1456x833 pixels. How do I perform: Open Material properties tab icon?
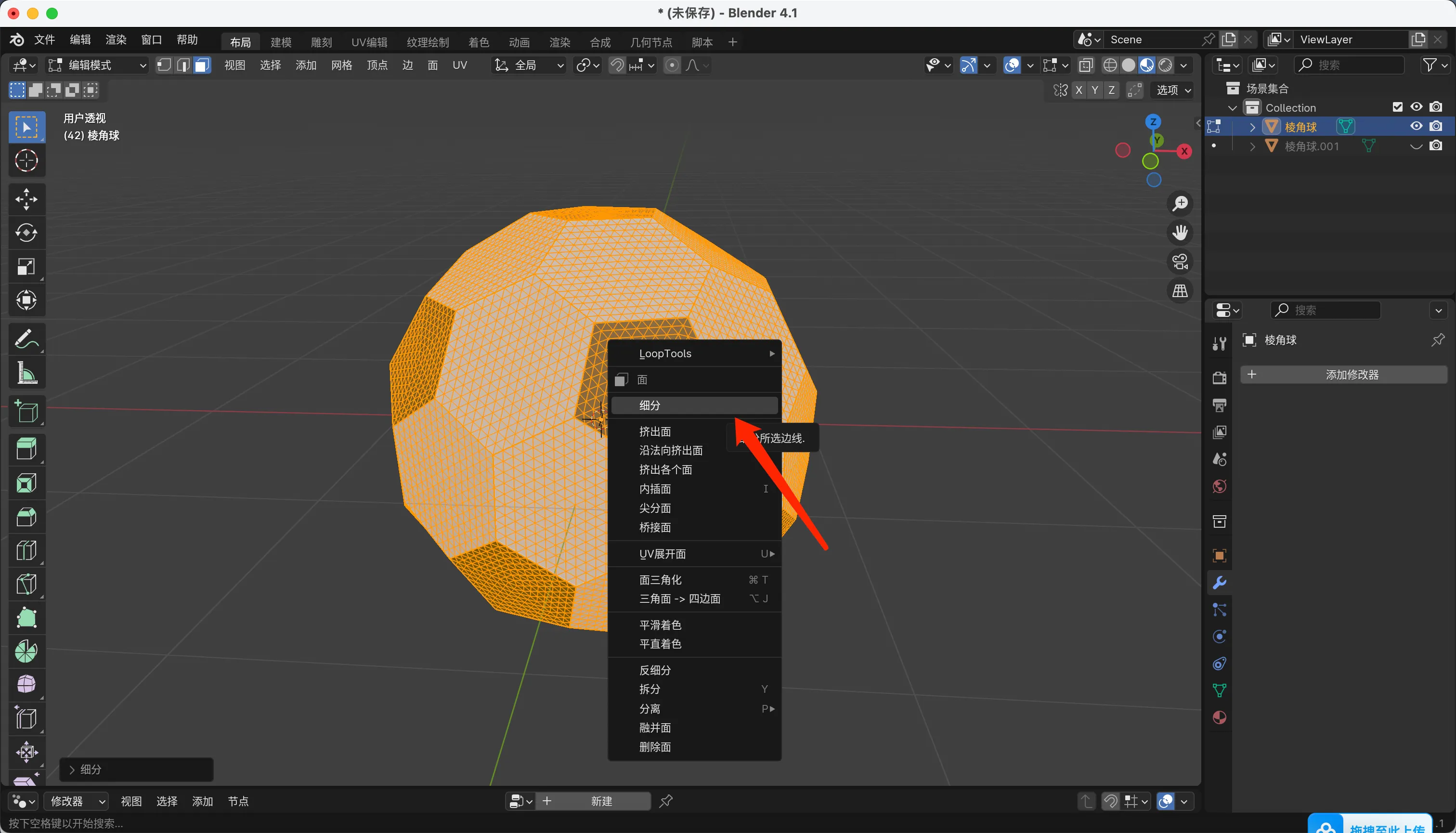point(1219,717)
